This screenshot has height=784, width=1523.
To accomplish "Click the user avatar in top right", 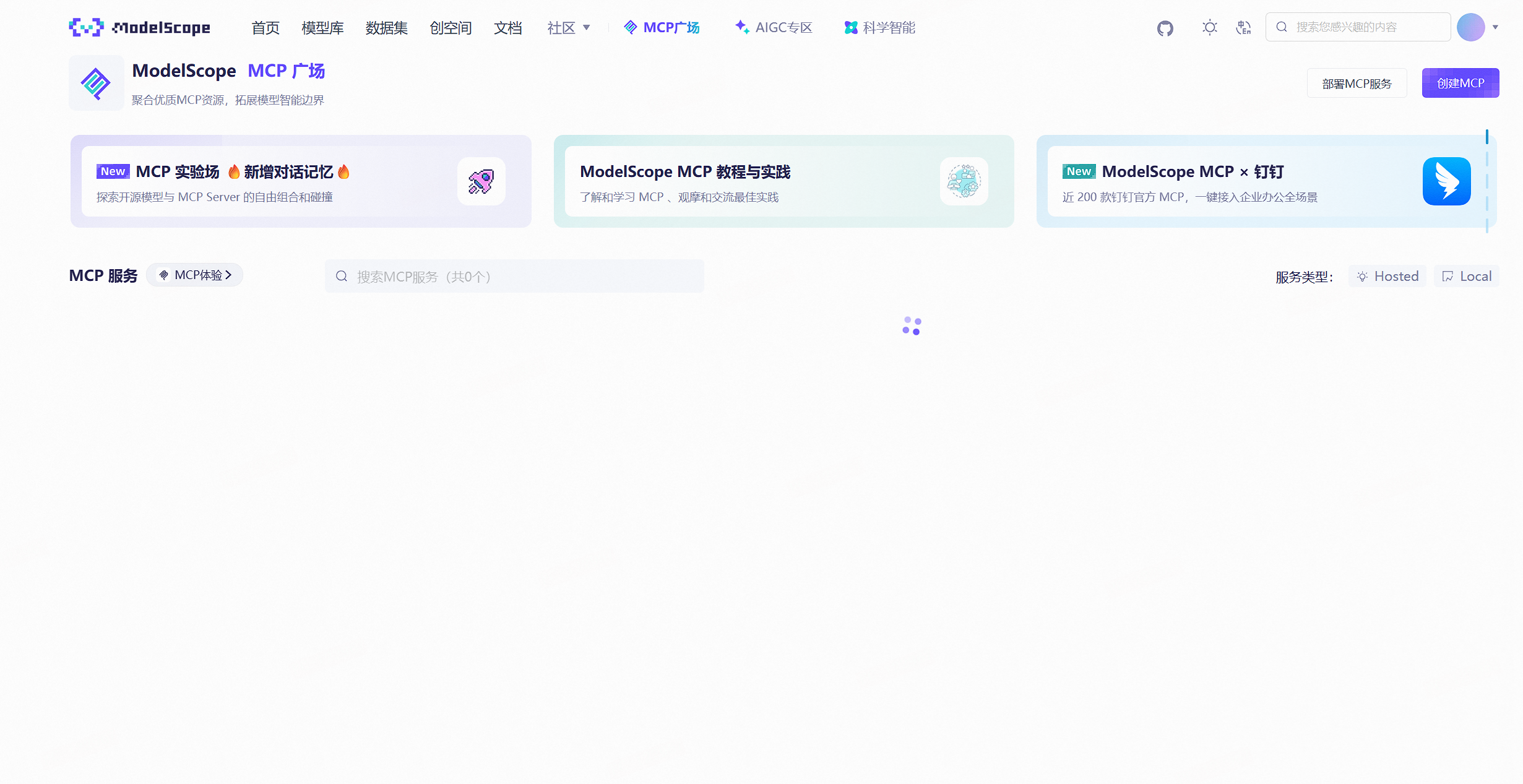I will coord(1470,27).
